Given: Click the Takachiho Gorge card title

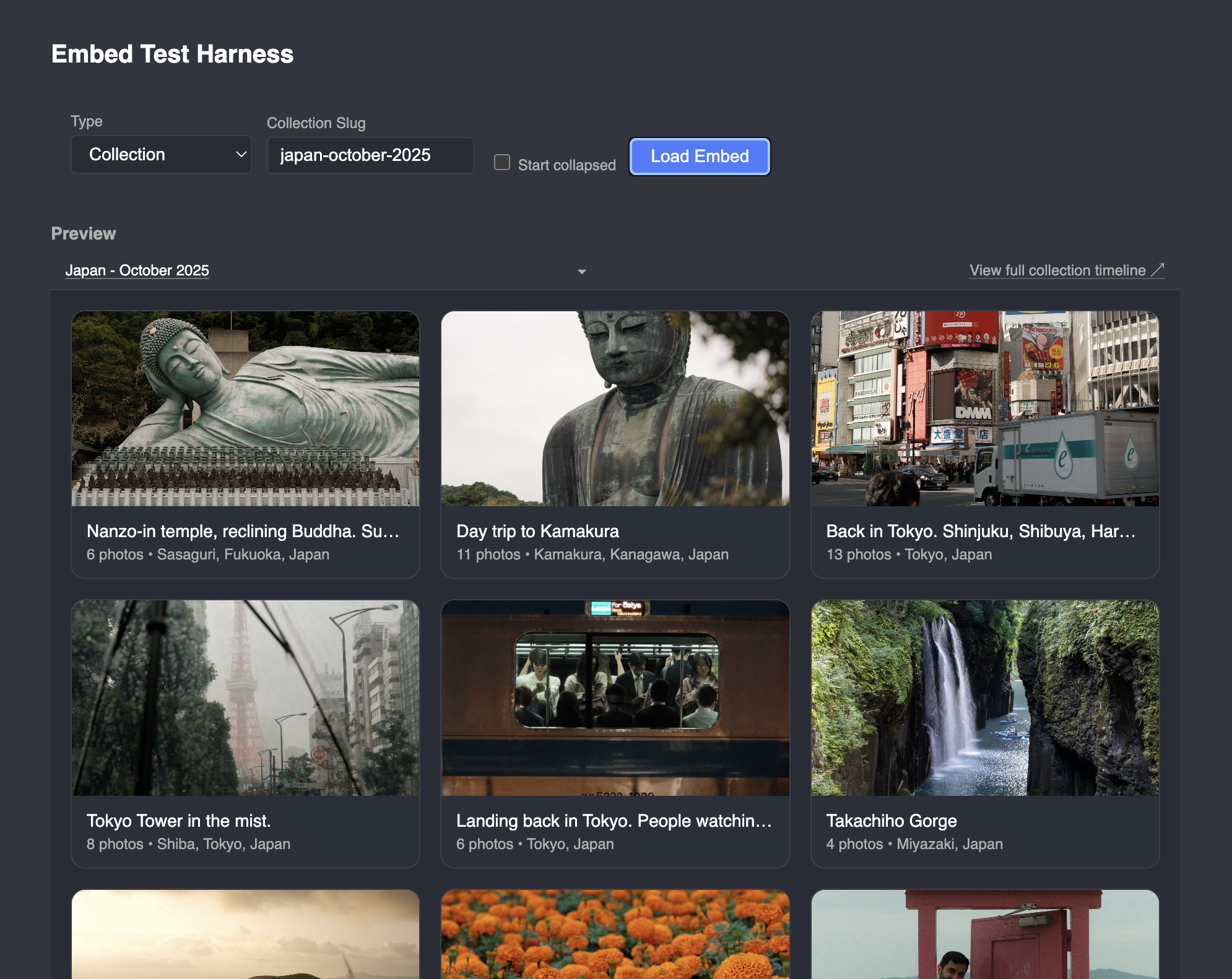Looking at the screenshot, I should (891, 821).
